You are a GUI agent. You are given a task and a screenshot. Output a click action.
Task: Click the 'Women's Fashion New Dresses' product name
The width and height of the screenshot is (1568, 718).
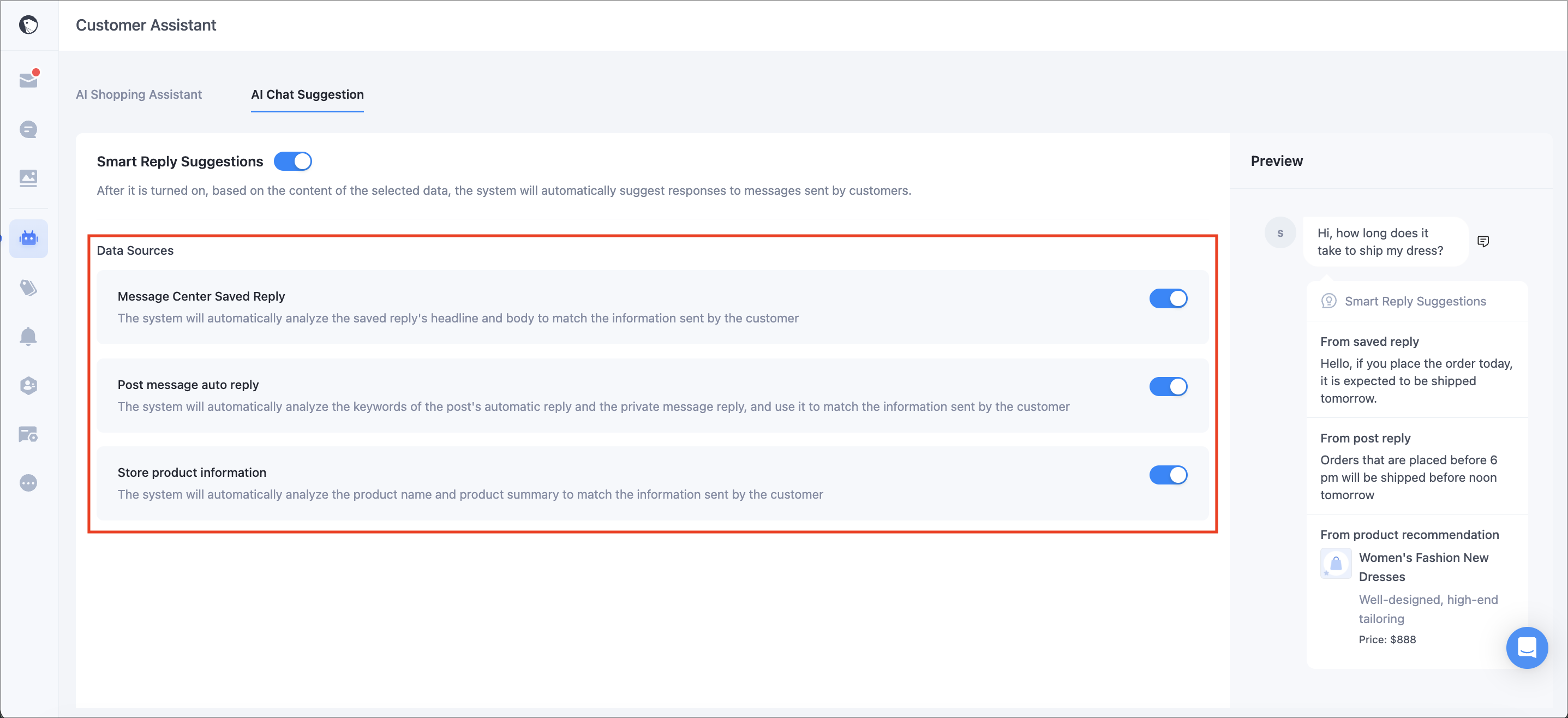1424,567
